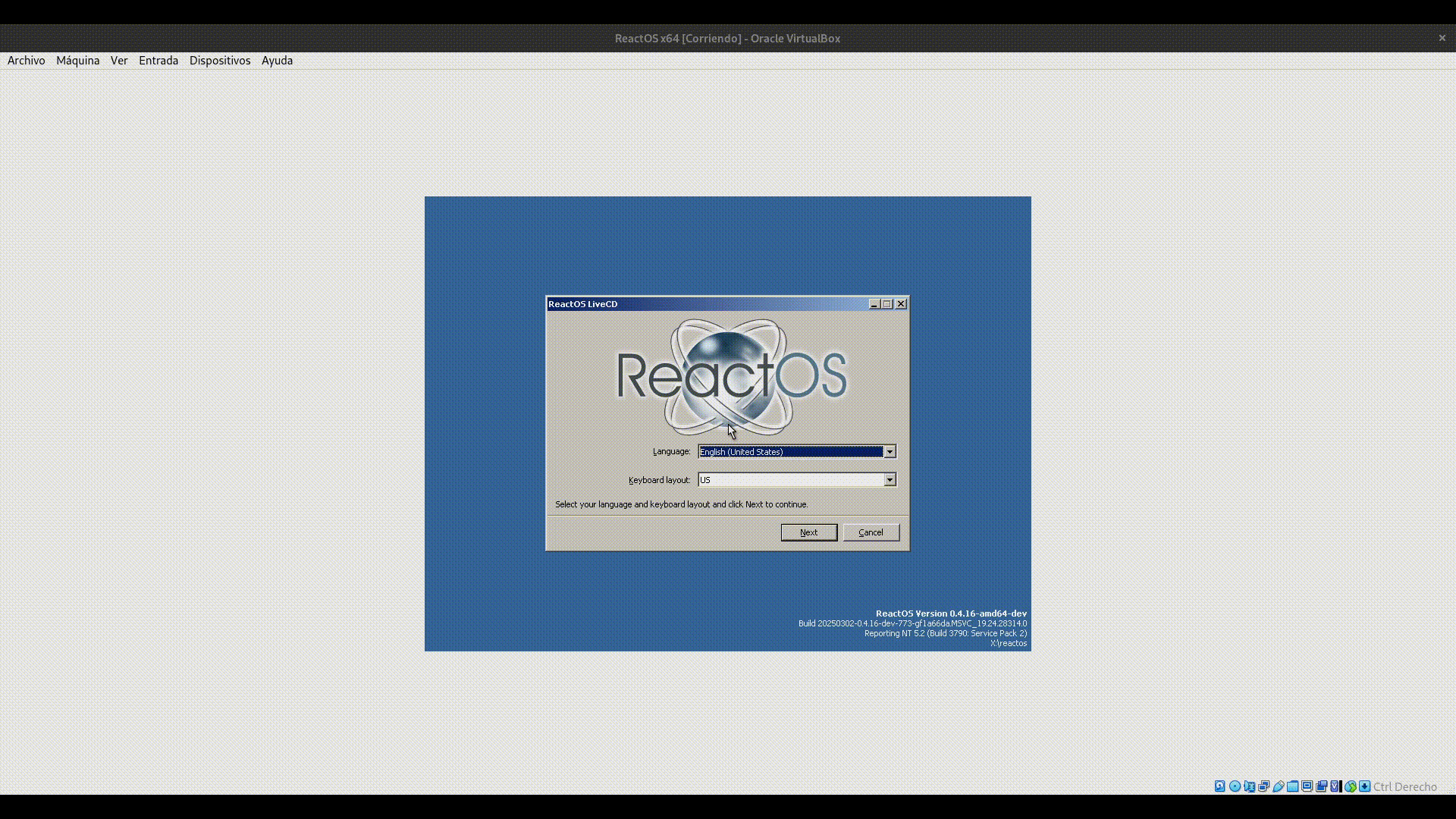This screenshot has width=1456, height=819.
Task: Close the ReactOS LiveCD dialog
Action: 901,304
